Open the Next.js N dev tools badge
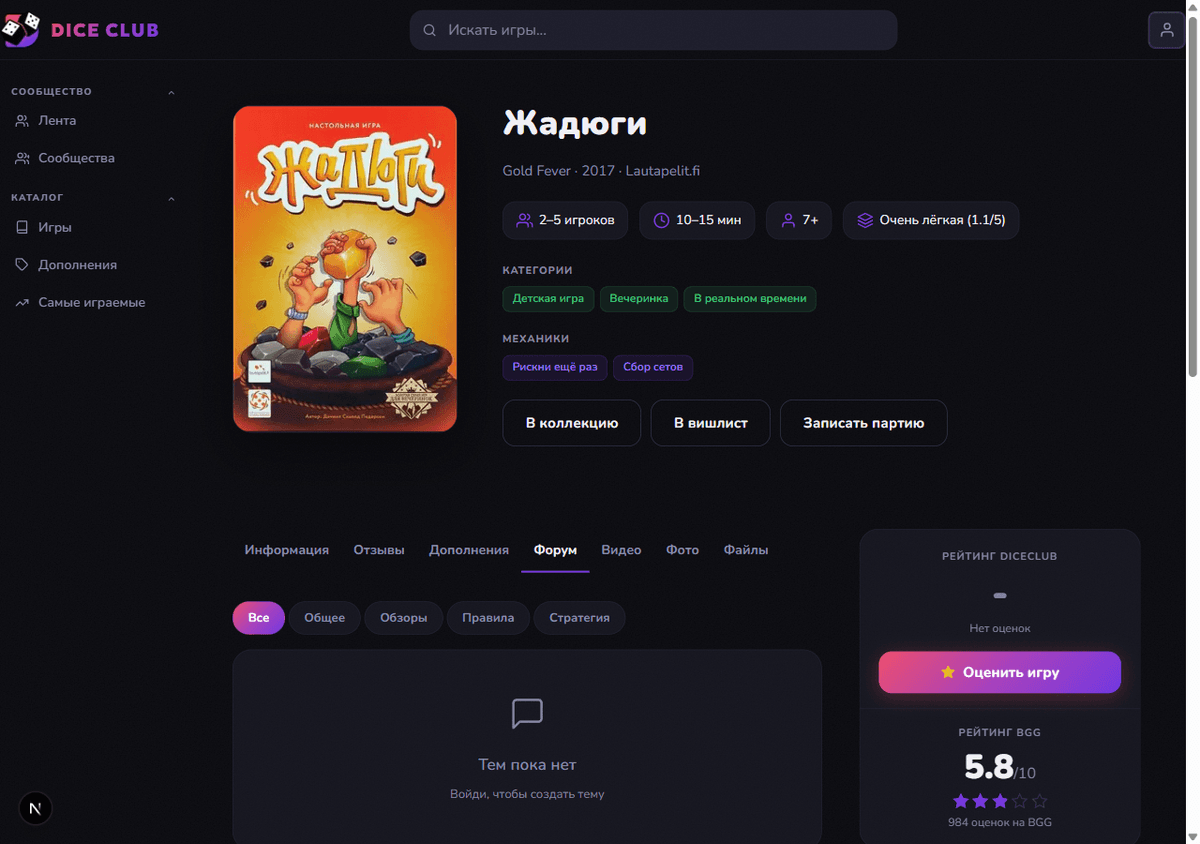This screenshot has height=844, width=1200. (x=36, y=808)
